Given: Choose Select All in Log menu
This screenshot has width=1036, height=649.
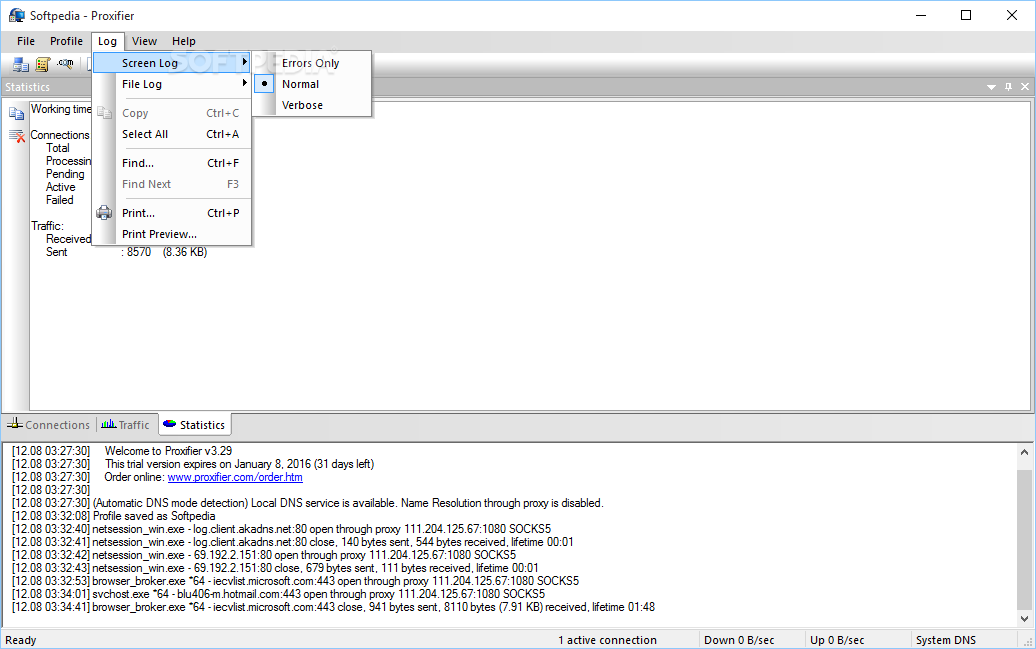Looking at the screenshot, I should [172, 134].
